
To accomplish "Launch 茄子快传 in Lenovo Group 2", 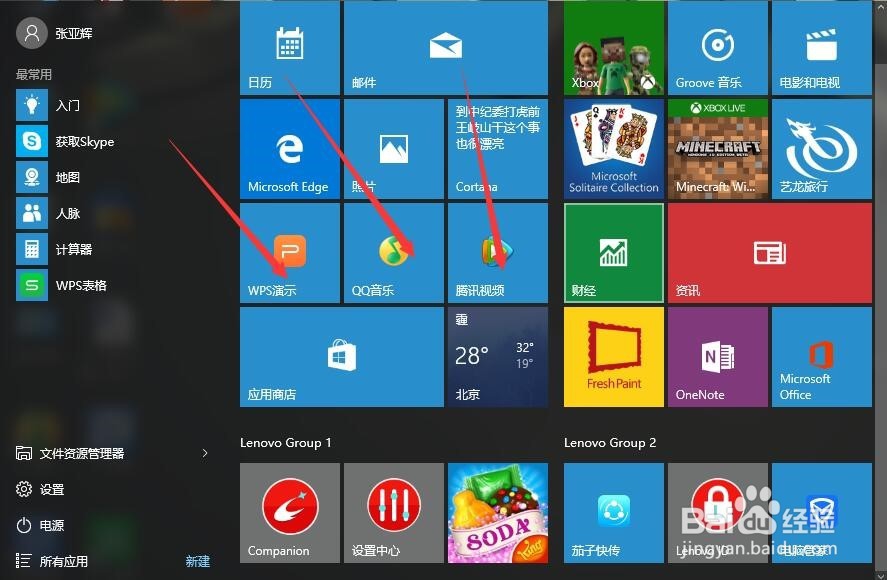I will [x=613, y=512].
